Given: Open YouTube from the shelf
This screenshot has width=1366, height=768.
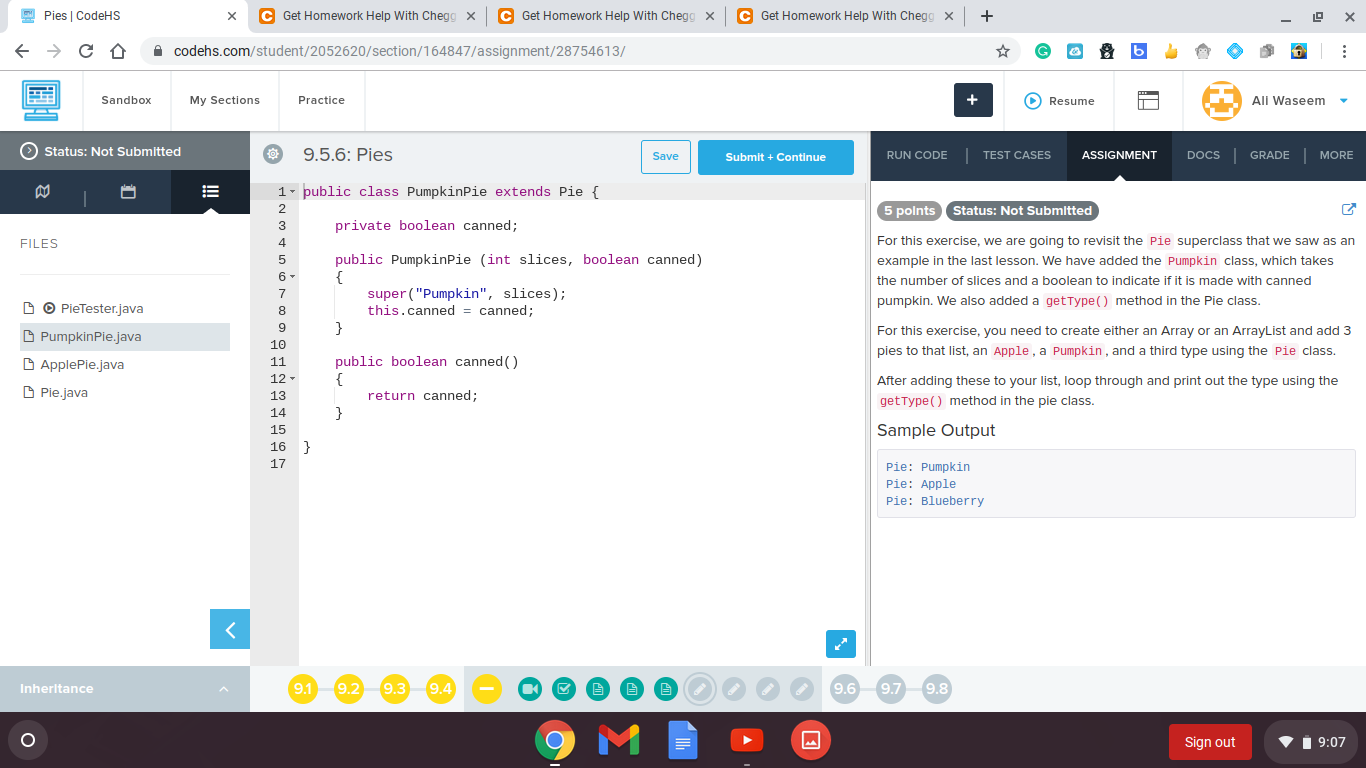Looking at the screenshot, I should [x=746, y=741].
